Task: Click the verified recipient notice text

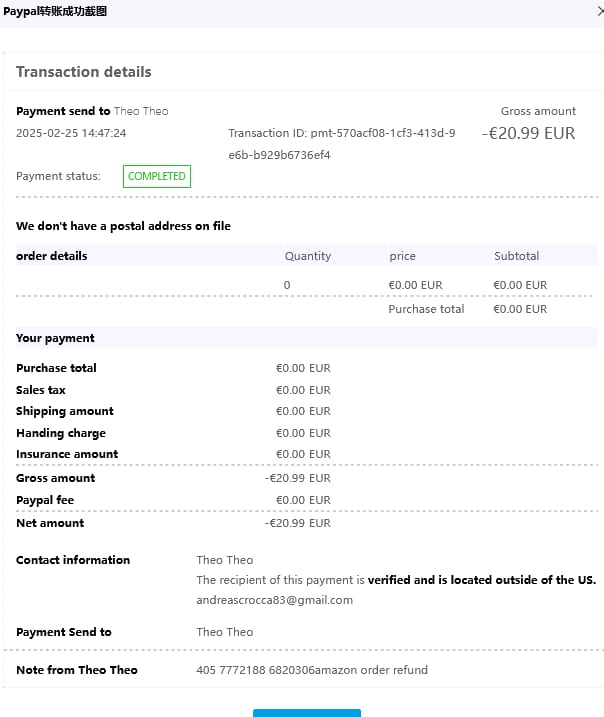Action: (x=396, y=580)
